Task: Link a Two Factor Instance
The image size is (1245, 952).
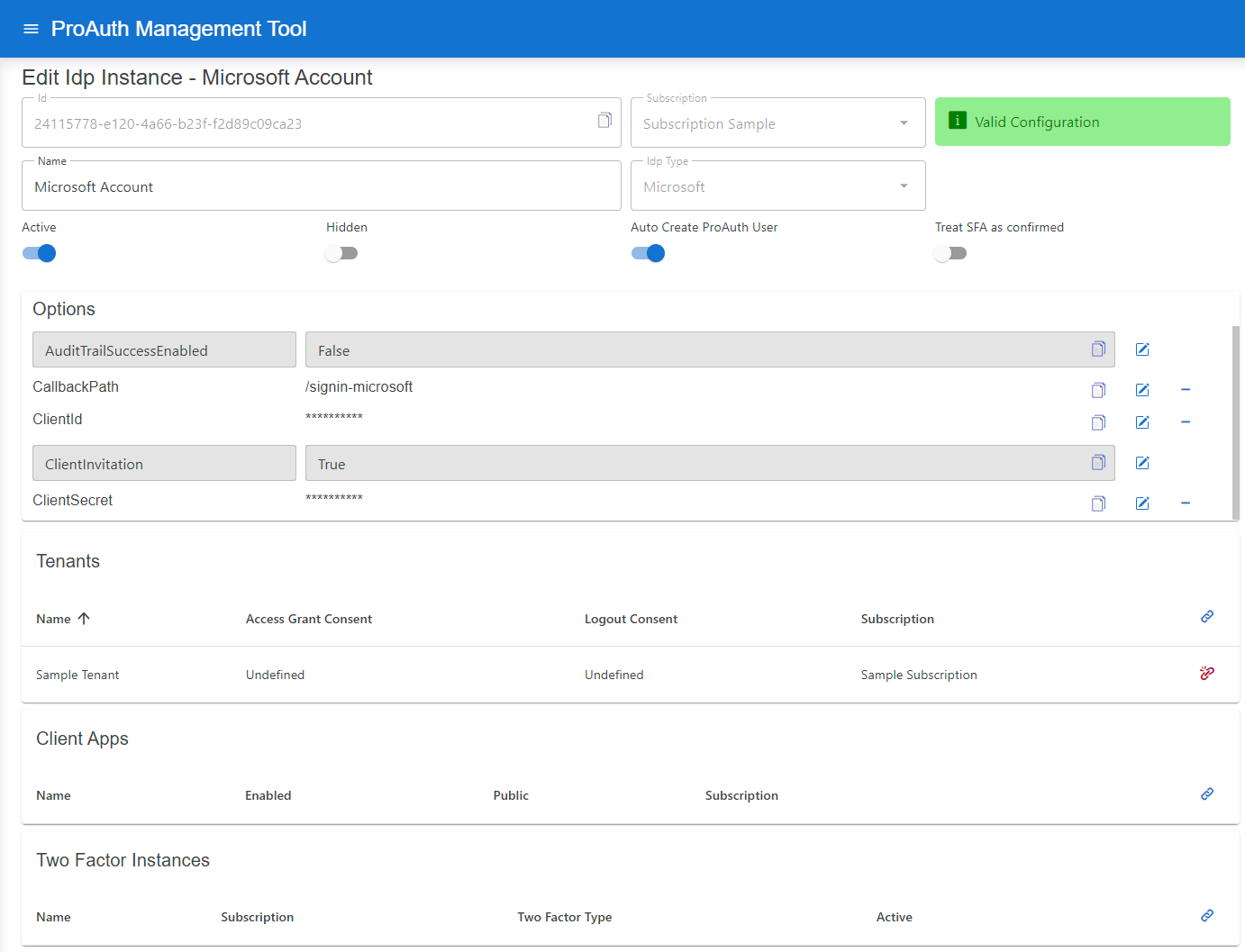Action: [x=1207, y=916]
